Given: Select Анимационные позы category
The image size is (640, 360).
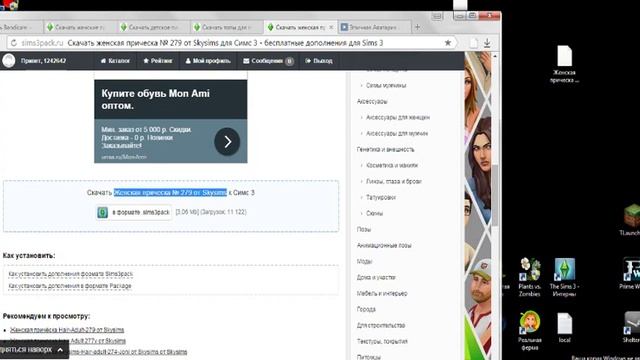Looking at the screenshot, I should (384, 245).
